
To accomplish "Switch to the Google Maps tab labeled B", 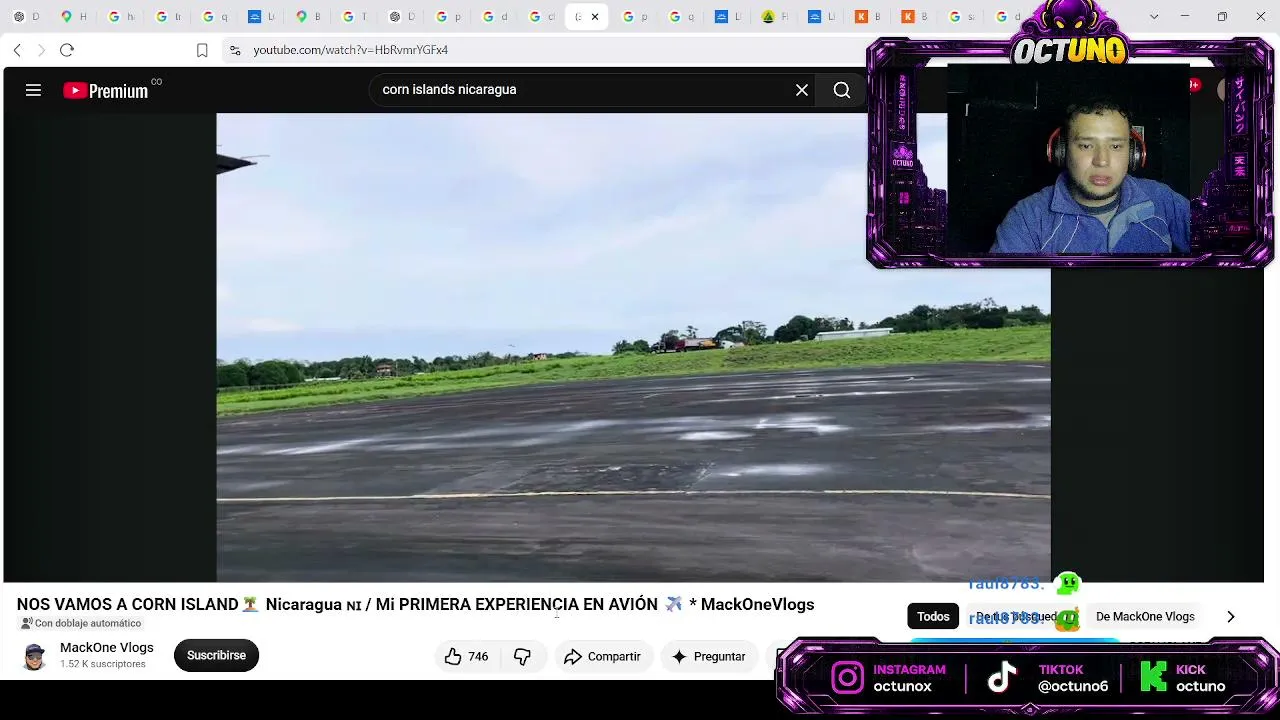I will [x=309, y=17].
